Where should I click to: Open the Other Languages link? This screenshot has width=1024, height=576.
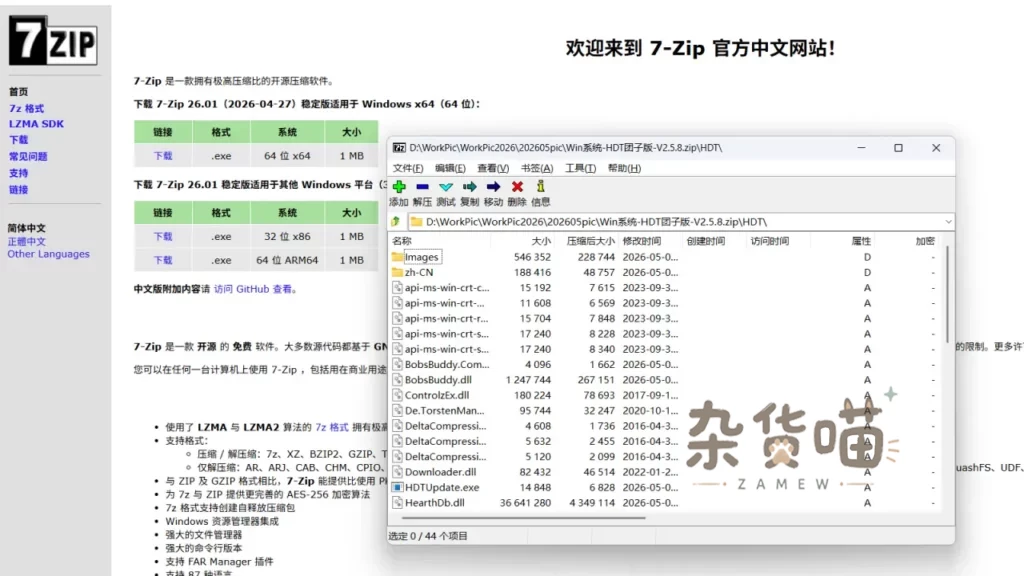pos(48,254)
